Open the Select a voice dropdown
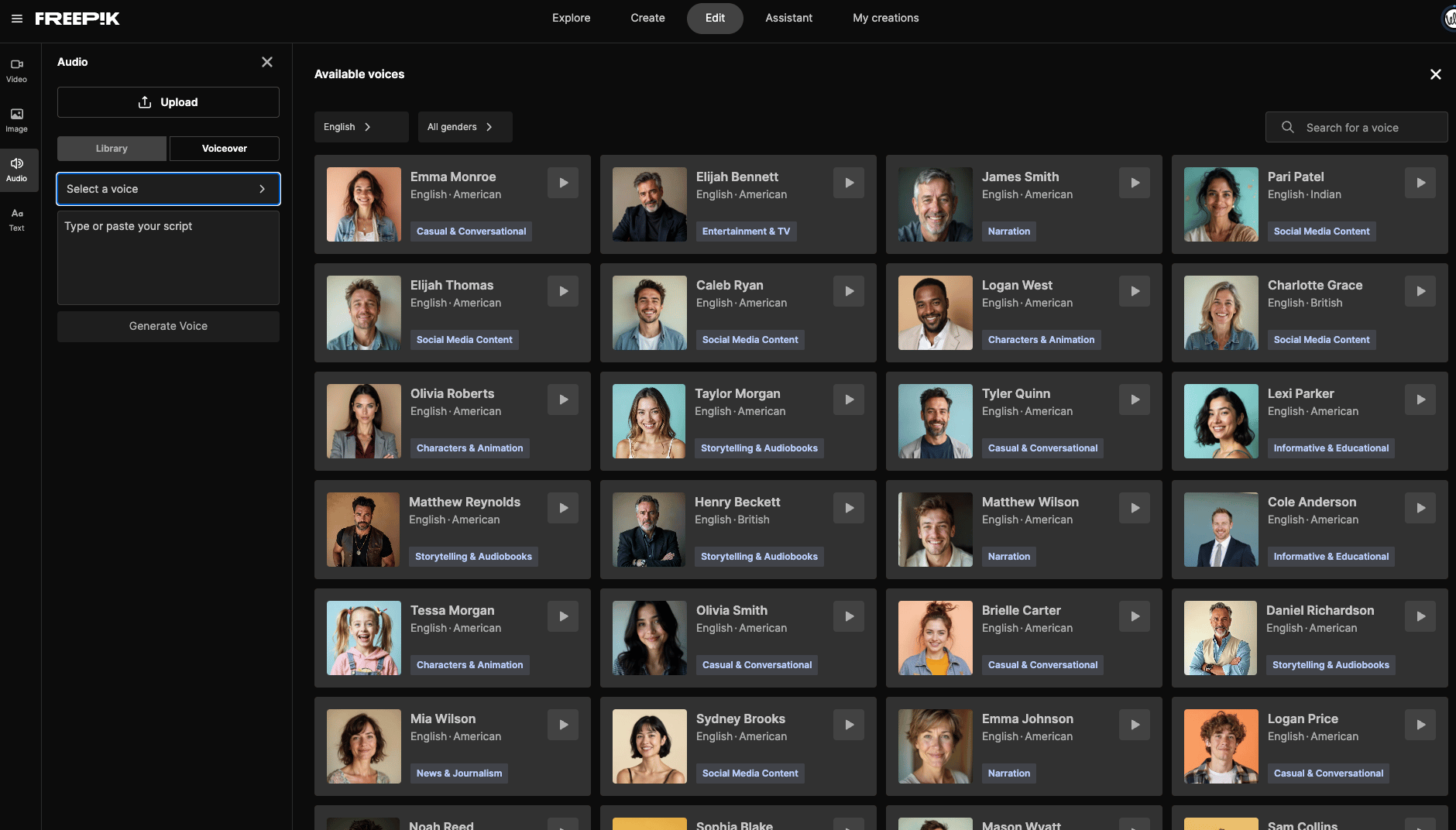 (x=168, y=189)
